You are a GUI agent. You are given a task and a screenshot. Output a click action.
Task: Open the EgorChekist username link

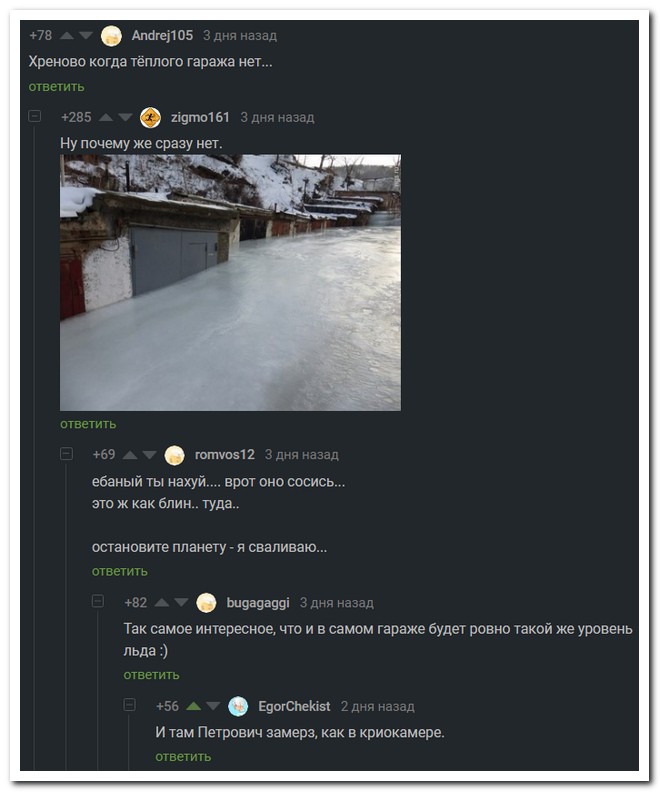click(x=294, y=706)
